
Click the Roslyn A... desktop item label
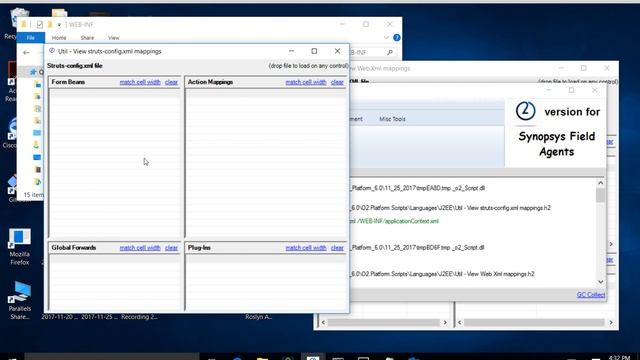pos(259,317)
